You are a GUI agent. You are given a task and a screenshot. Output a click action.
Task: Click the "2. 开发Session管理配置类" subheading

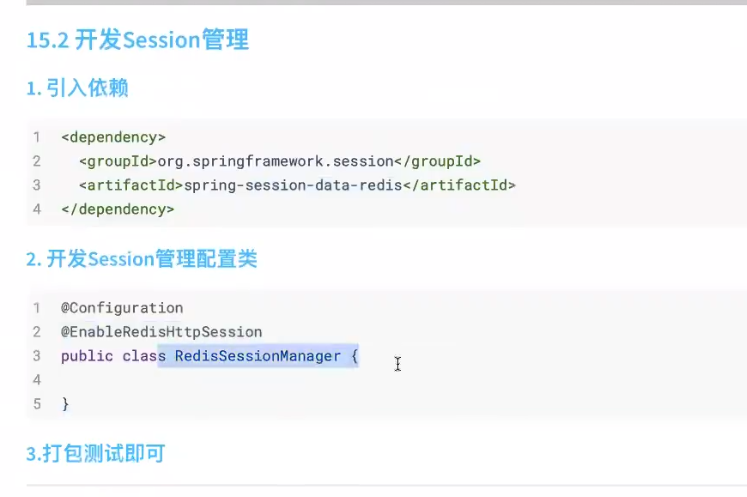coord(141,259)
